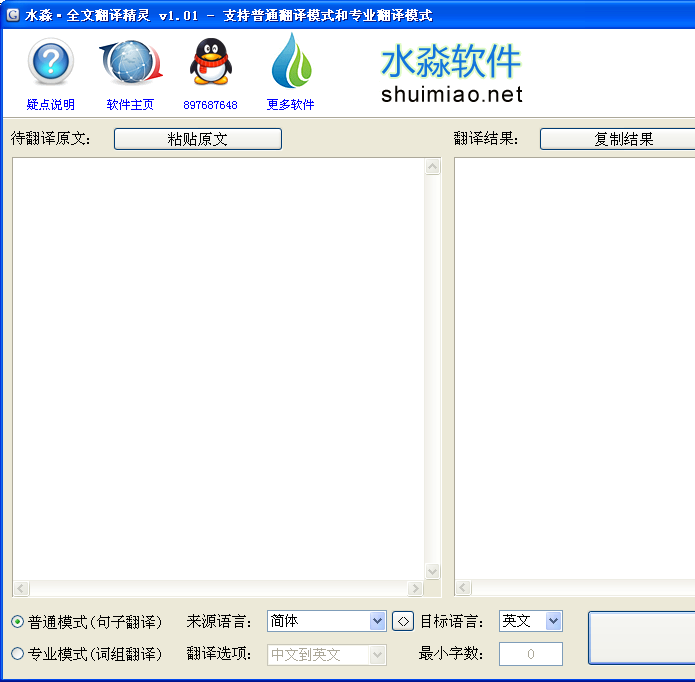Image resolution: width=695 pixels, height=682 pixels.
Task: Open the 更多软件 water drop icon
Action: [291, 62]
